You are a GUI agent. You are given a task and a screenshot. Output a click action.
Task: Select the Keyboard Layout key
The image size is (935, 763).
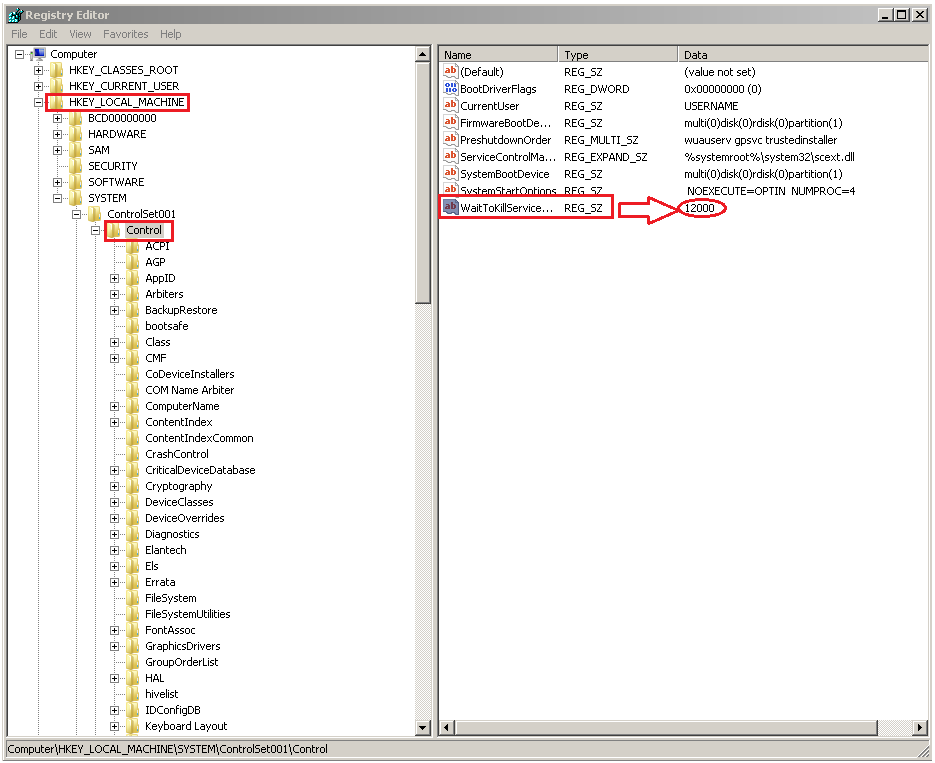click(186, 726)
